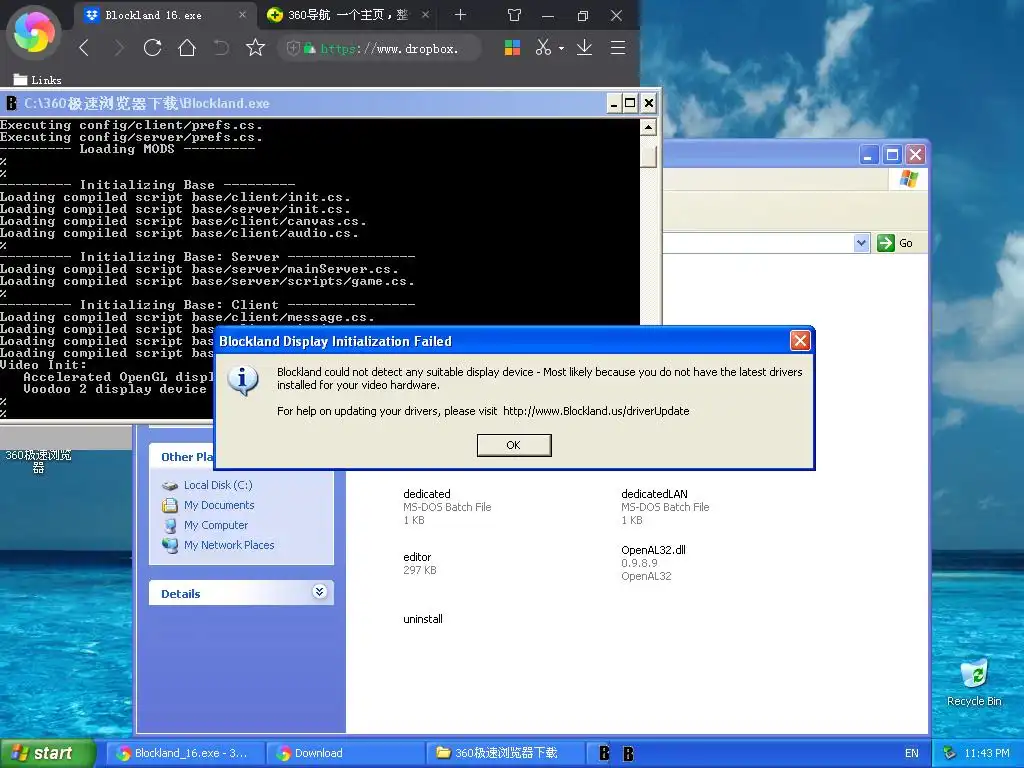Viewport: 1024px width, 768px height.
Task: Minimize the Explorer window
Action: tap(868, 155)
